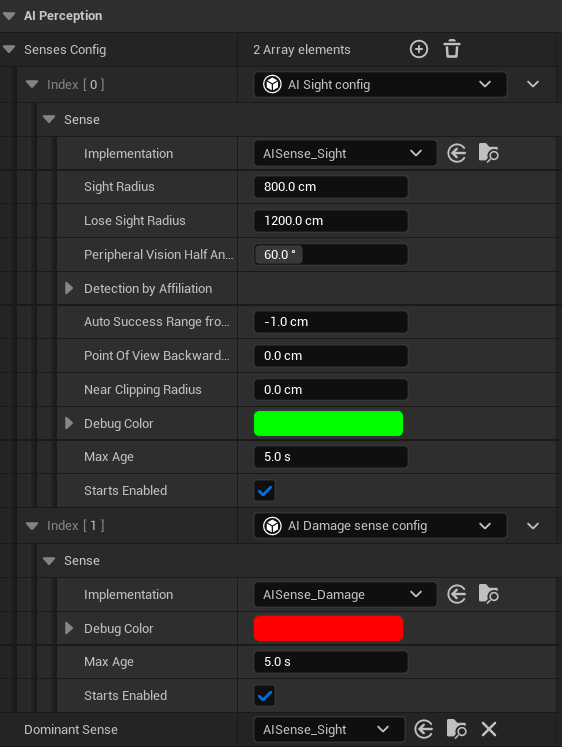Viewport: 562px width, 747px height.
Task: Click the Near Clipping Radius label
Action: pyautogui.click(x=143, y=389)
